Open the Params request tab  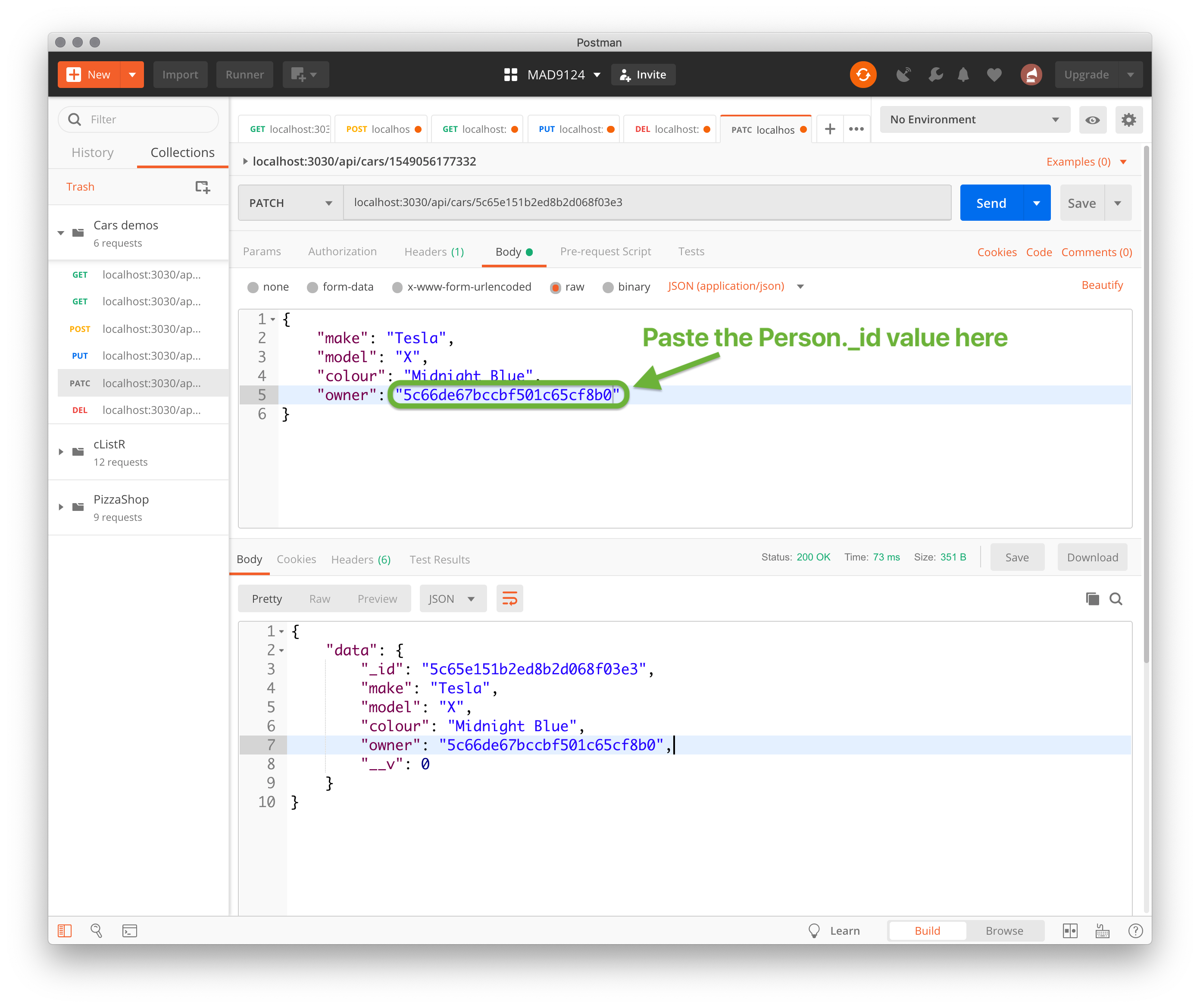(262, 251)
